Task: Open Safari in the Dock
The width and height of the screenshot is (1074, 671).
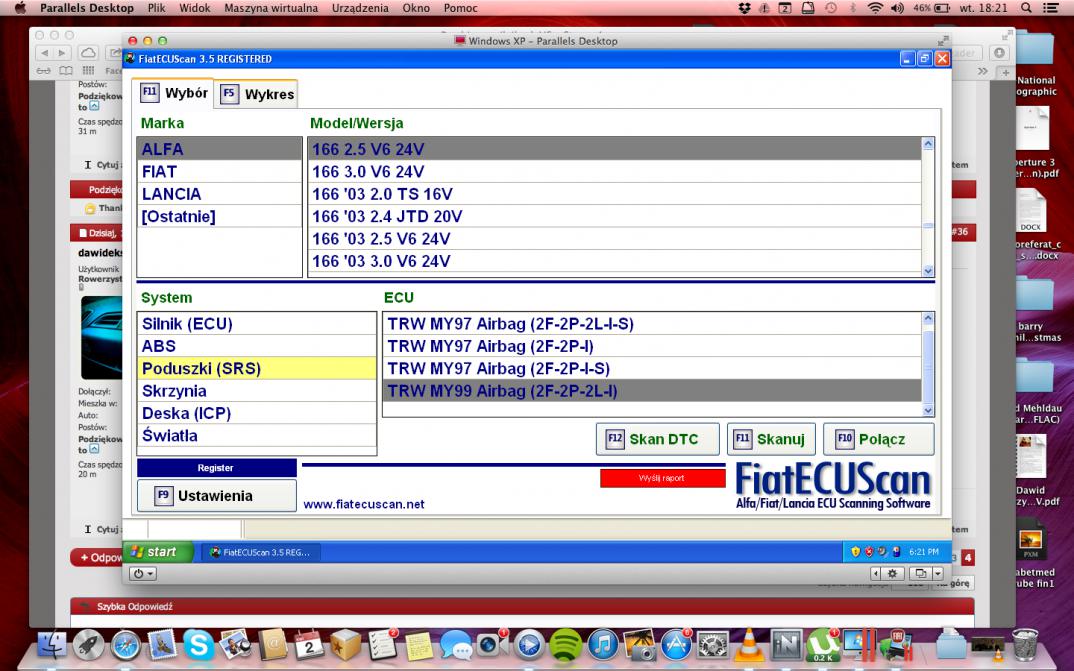Action: (x=125, y=644)
